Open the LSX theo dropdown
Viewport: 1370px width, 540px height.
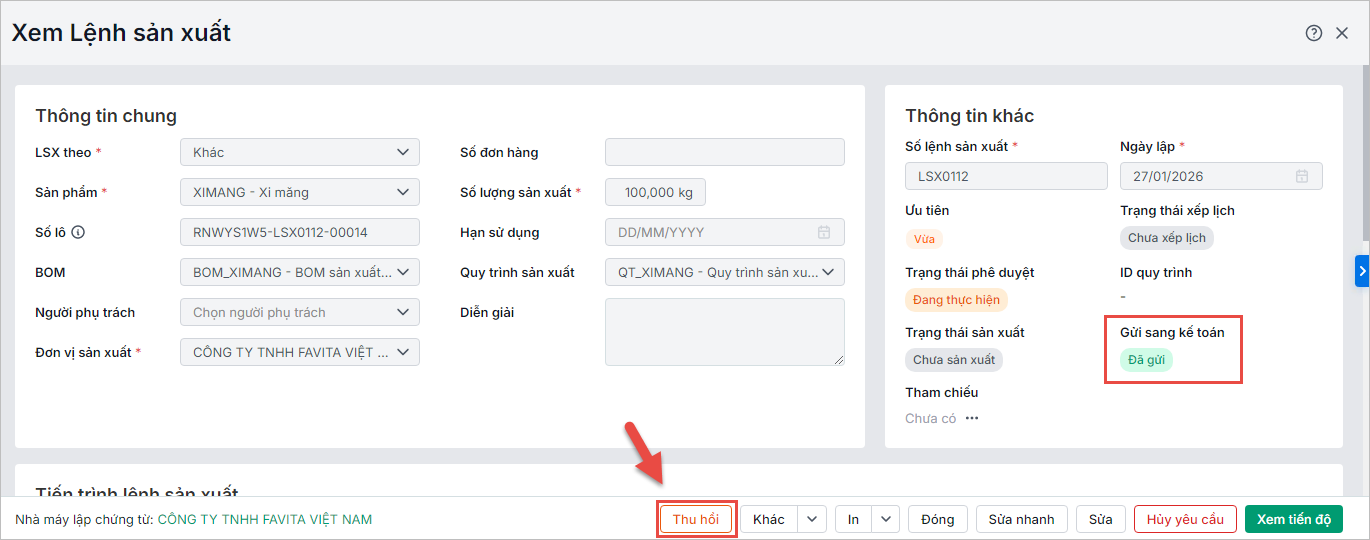[402, 152]
